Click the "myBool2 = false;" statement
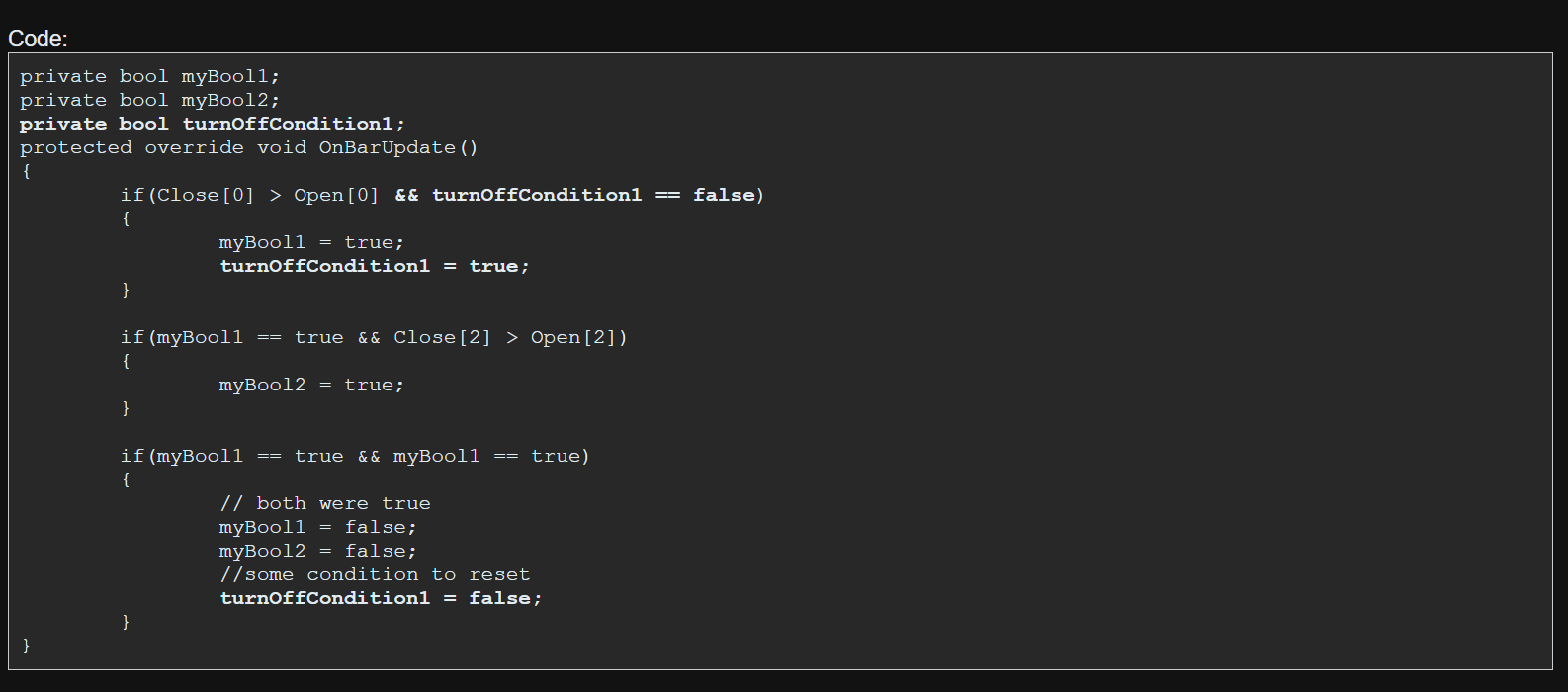The width and height of the screenshot is (1568, 692). pos(317,551)
